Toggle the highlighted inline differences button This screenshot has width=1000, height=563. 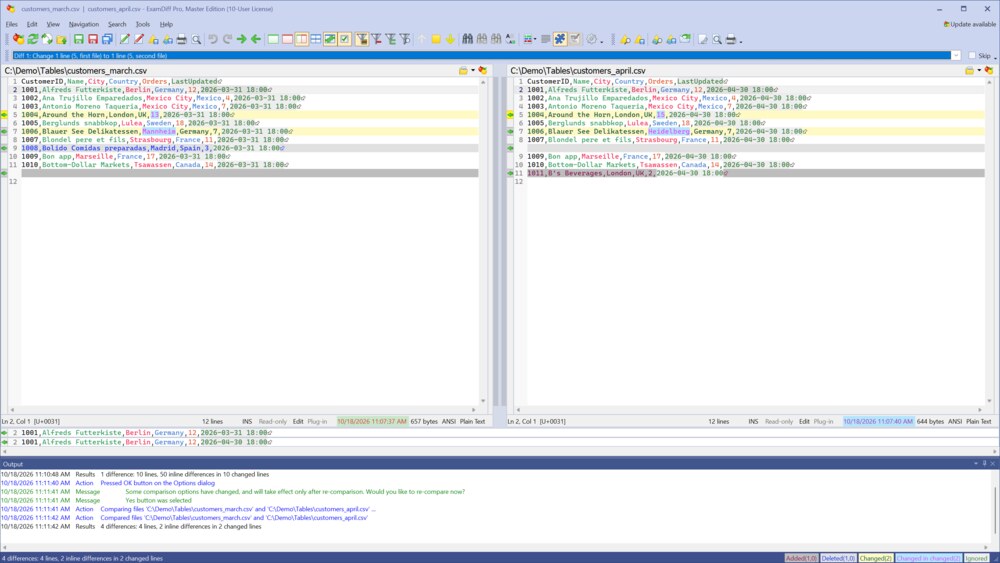[x=330, y=40]
